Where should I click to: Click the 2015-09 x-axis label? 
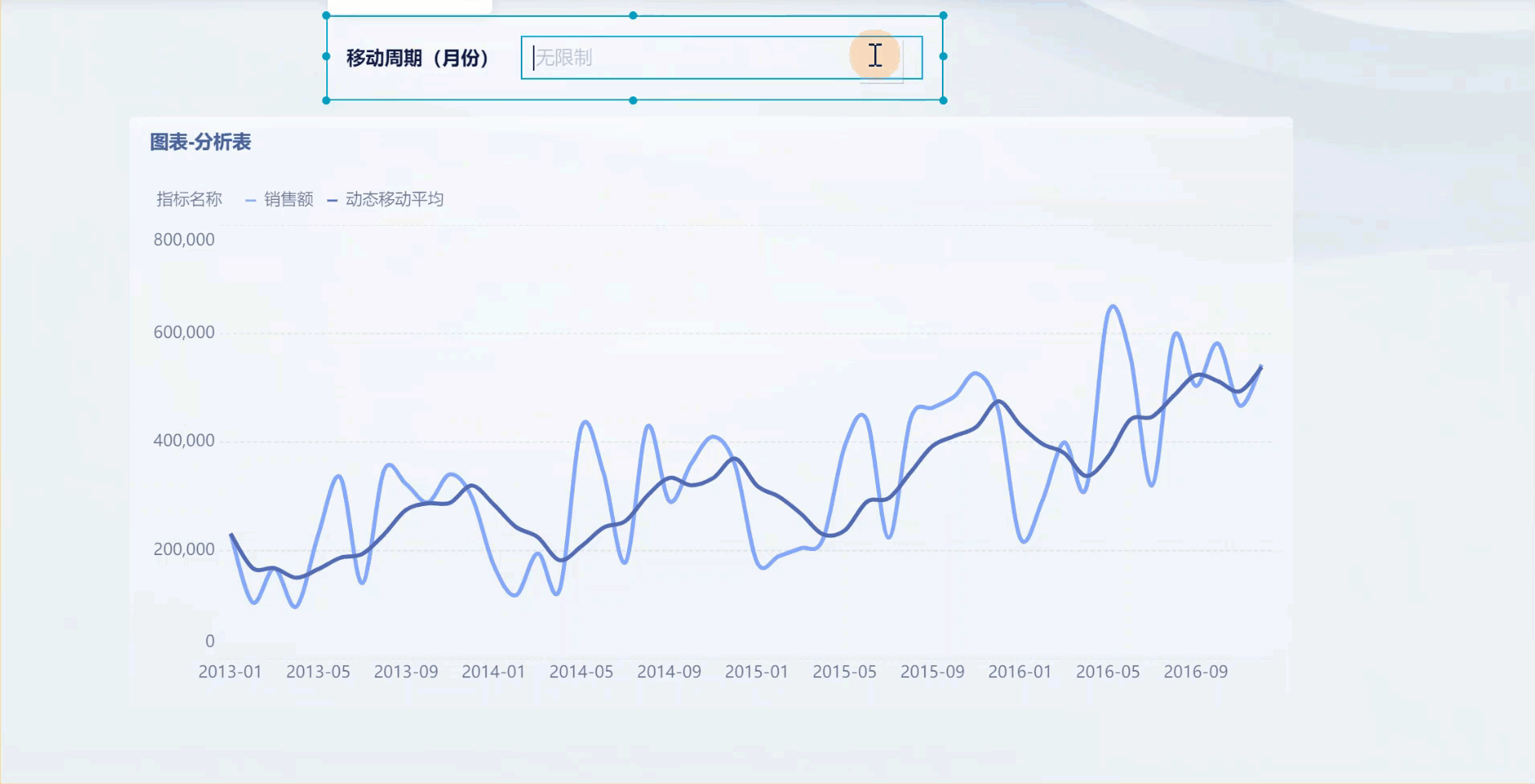pos(932,672)
